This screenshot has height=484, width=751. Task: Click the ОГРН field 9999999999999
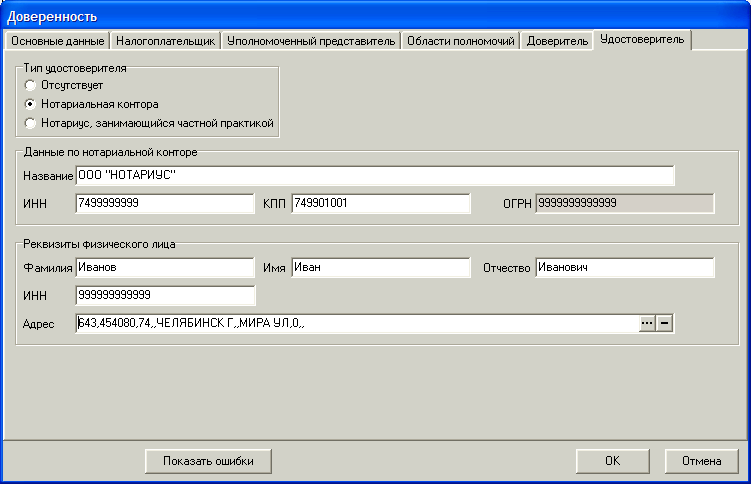coord(625,203)
